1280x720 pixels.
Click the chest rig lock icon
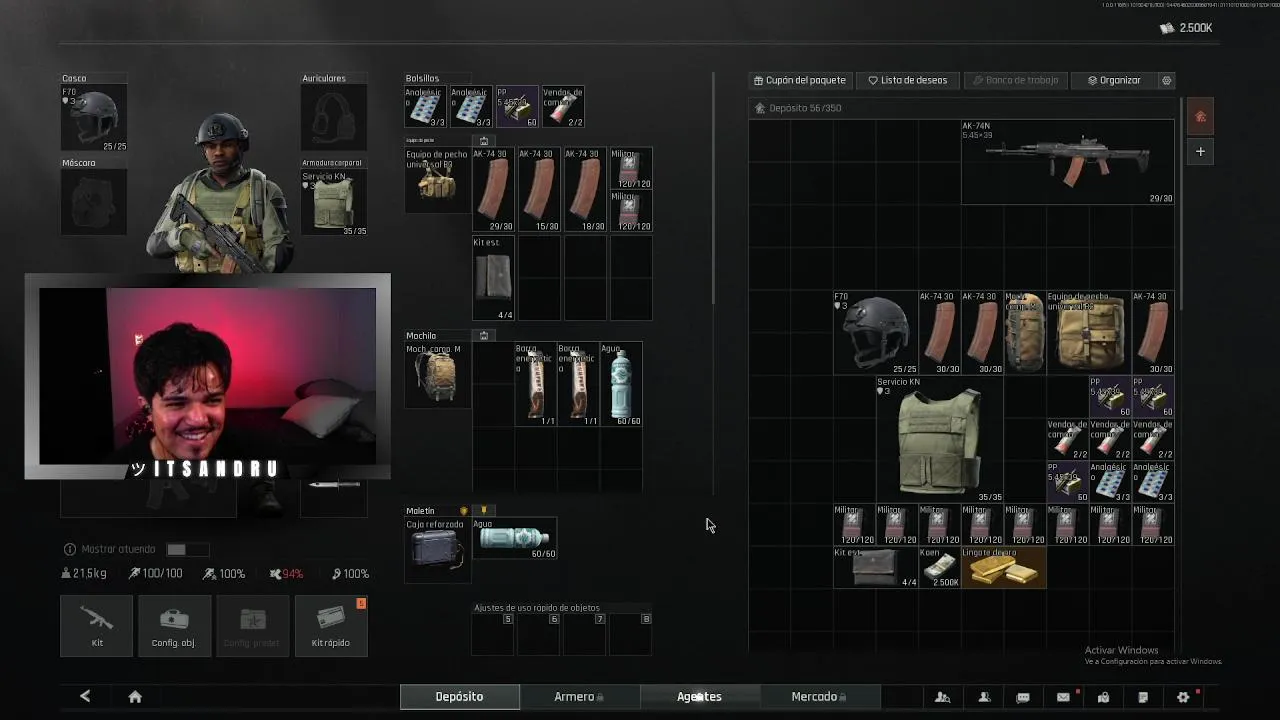(484, 141)
